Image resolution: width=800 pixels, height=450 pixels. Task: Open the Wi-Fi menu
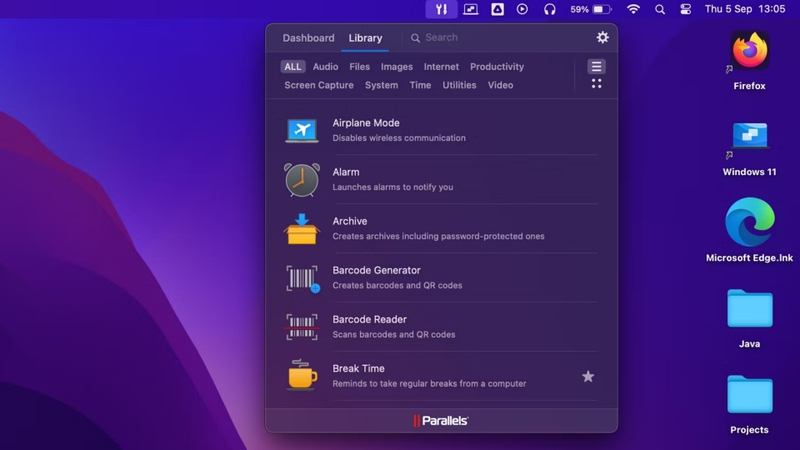point(633,9)
